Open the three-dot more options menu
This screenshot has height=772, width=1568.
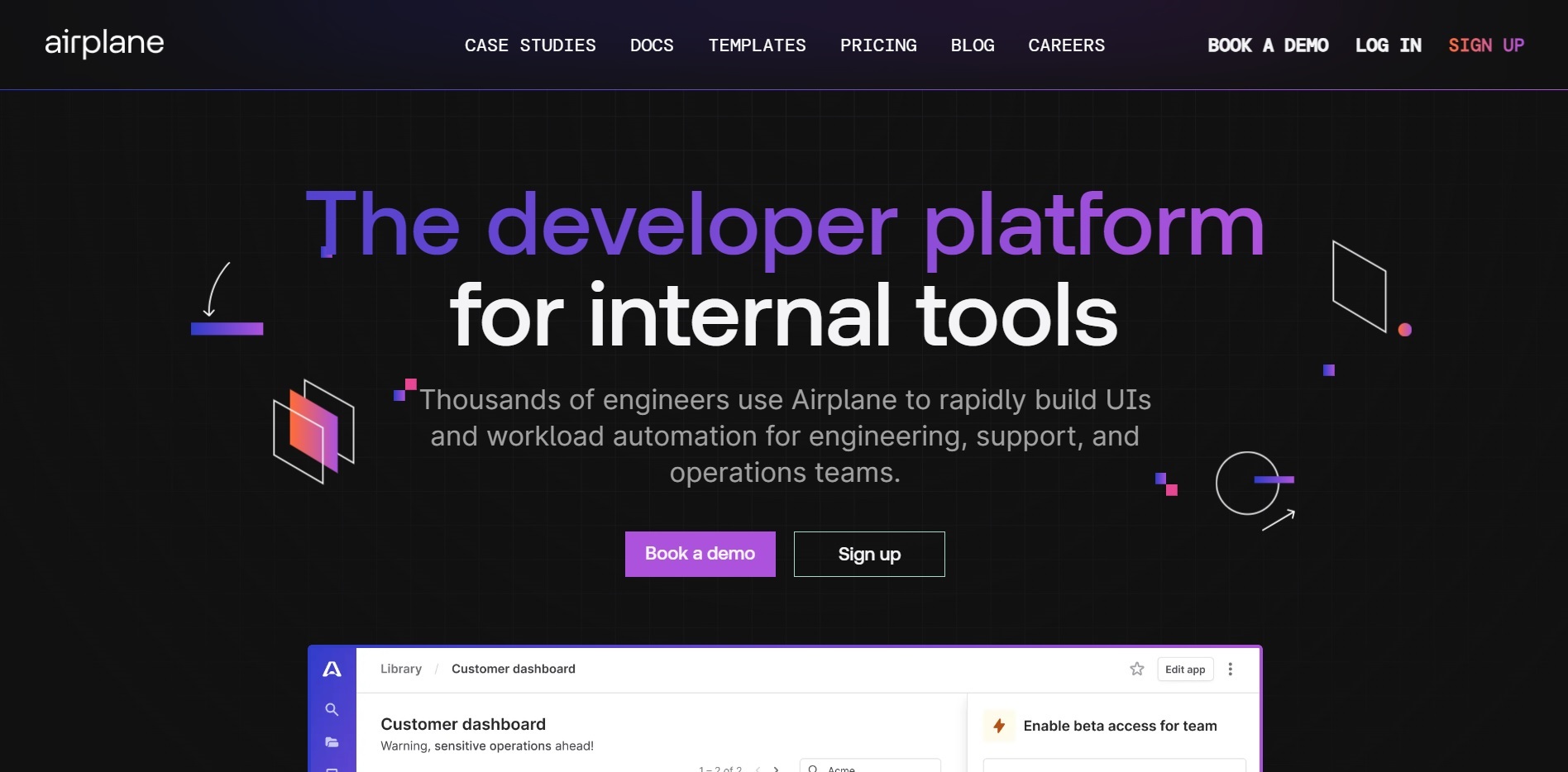(1231, 669)
